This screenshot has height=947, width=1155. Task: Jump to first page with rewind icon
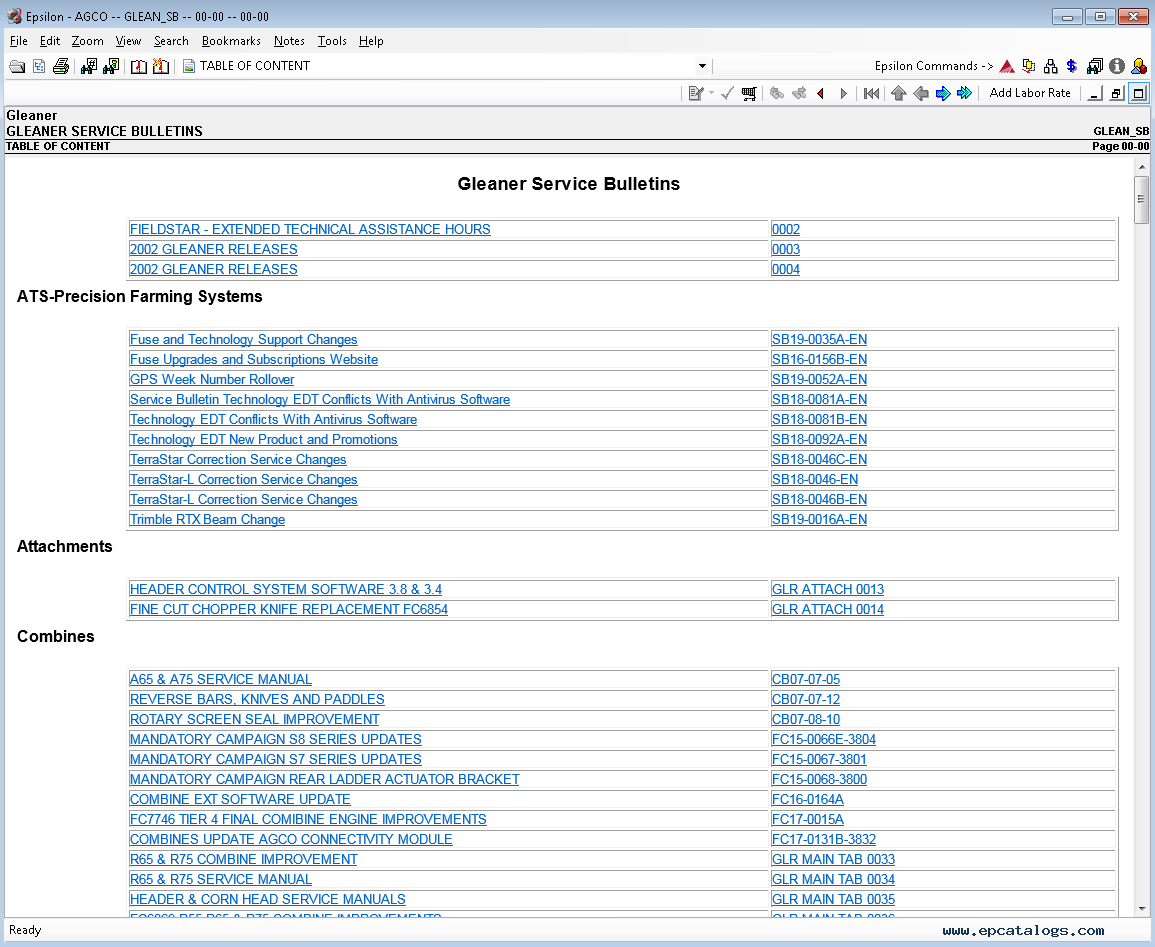click(871, 94)
